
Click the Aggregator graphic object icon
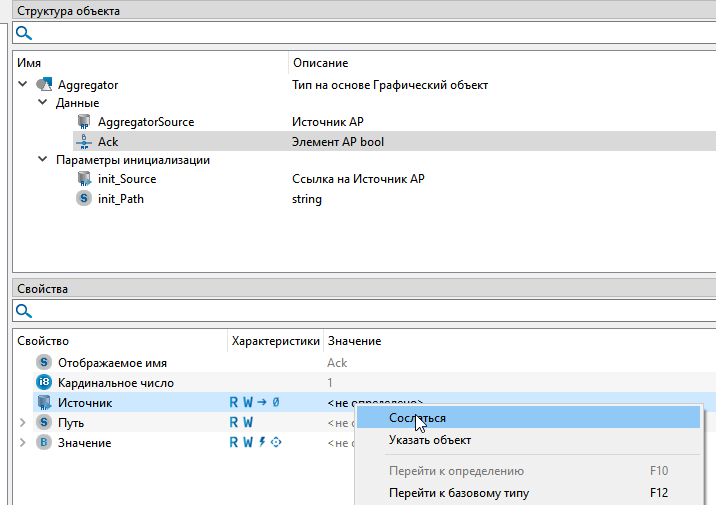point(43,85)
